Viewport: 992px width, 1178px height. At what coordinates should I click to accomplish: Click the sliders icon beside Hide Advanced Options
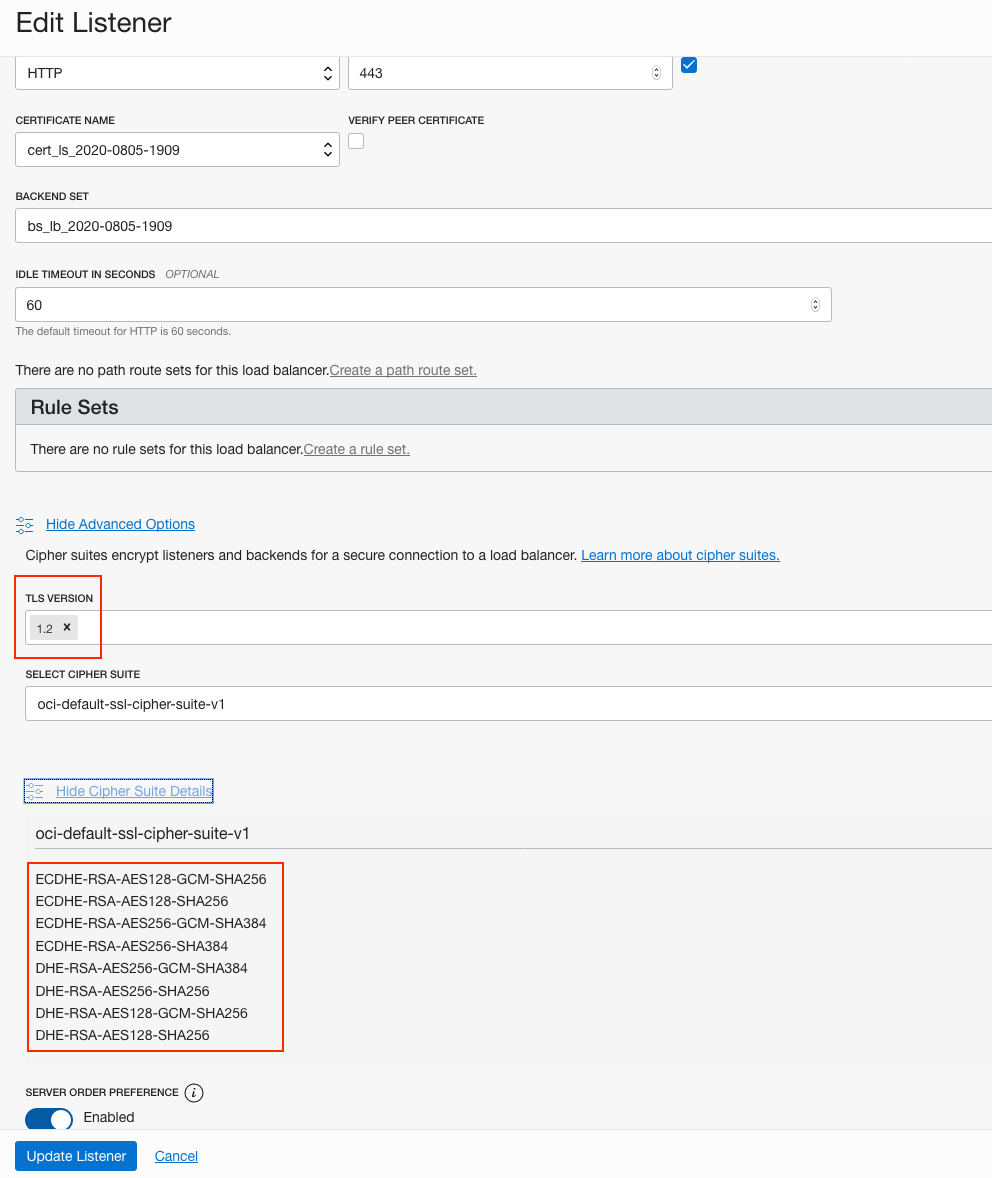coord(25,524)
